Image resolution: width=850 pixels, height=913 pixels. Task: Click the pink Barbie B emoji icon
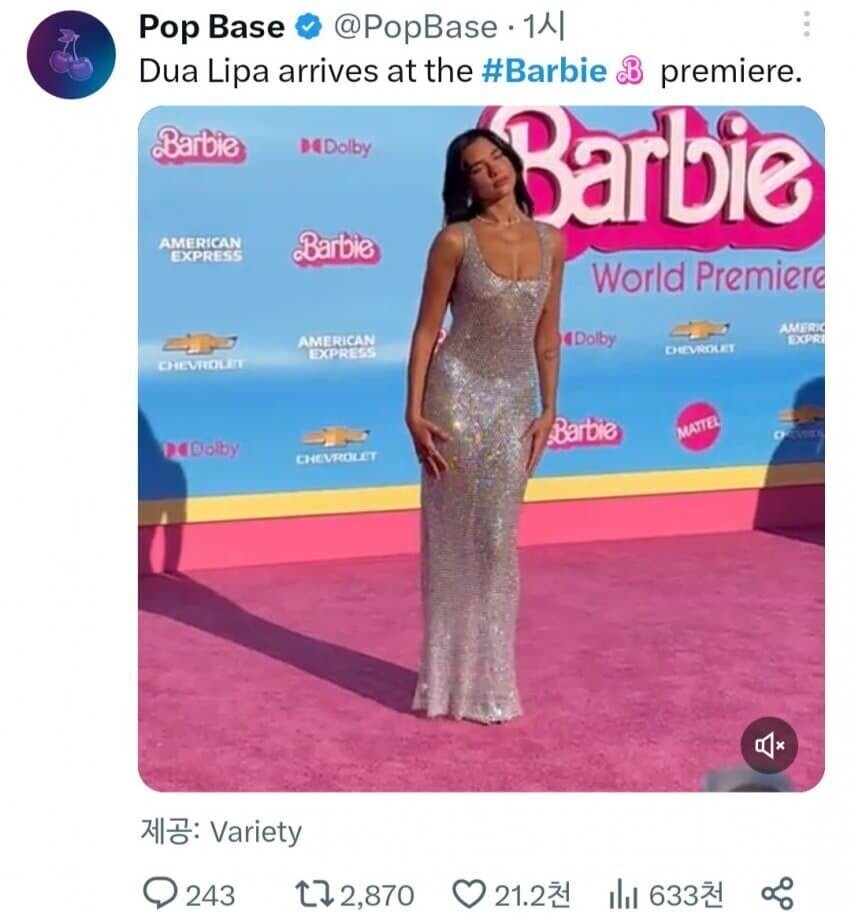[631, 72]
